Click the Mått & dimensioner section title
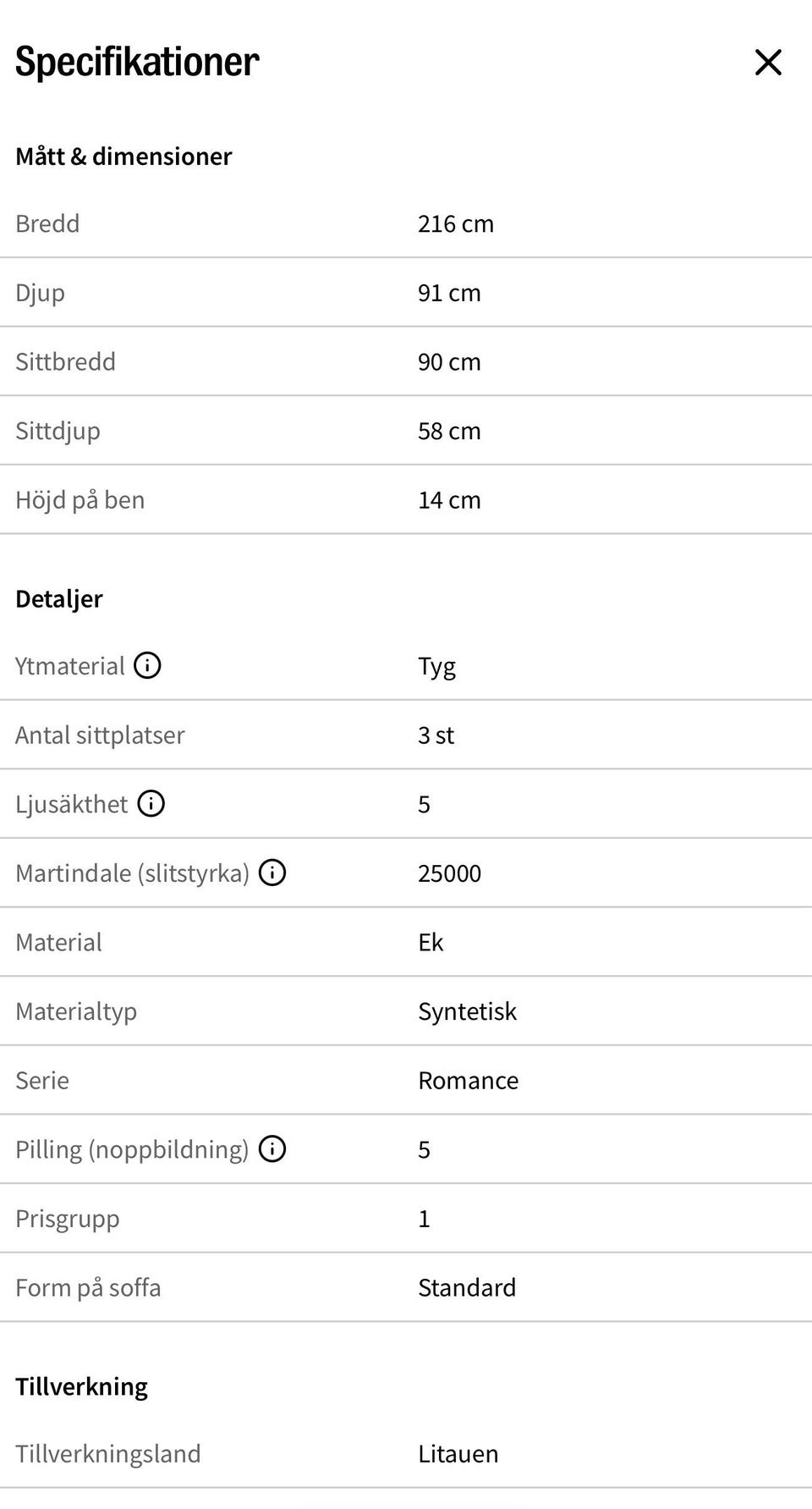This screenshot has height=1509, width=812. tap(123, 157)
